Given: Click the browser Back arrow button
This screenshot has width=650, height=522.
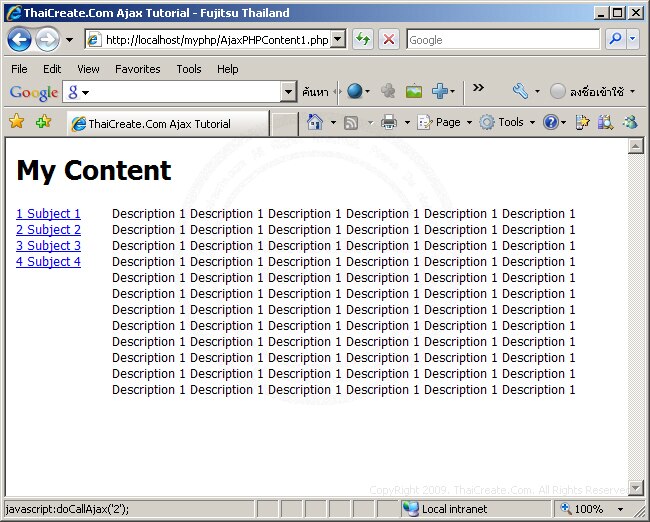Looking at the screenshot, I should point(19,40).
